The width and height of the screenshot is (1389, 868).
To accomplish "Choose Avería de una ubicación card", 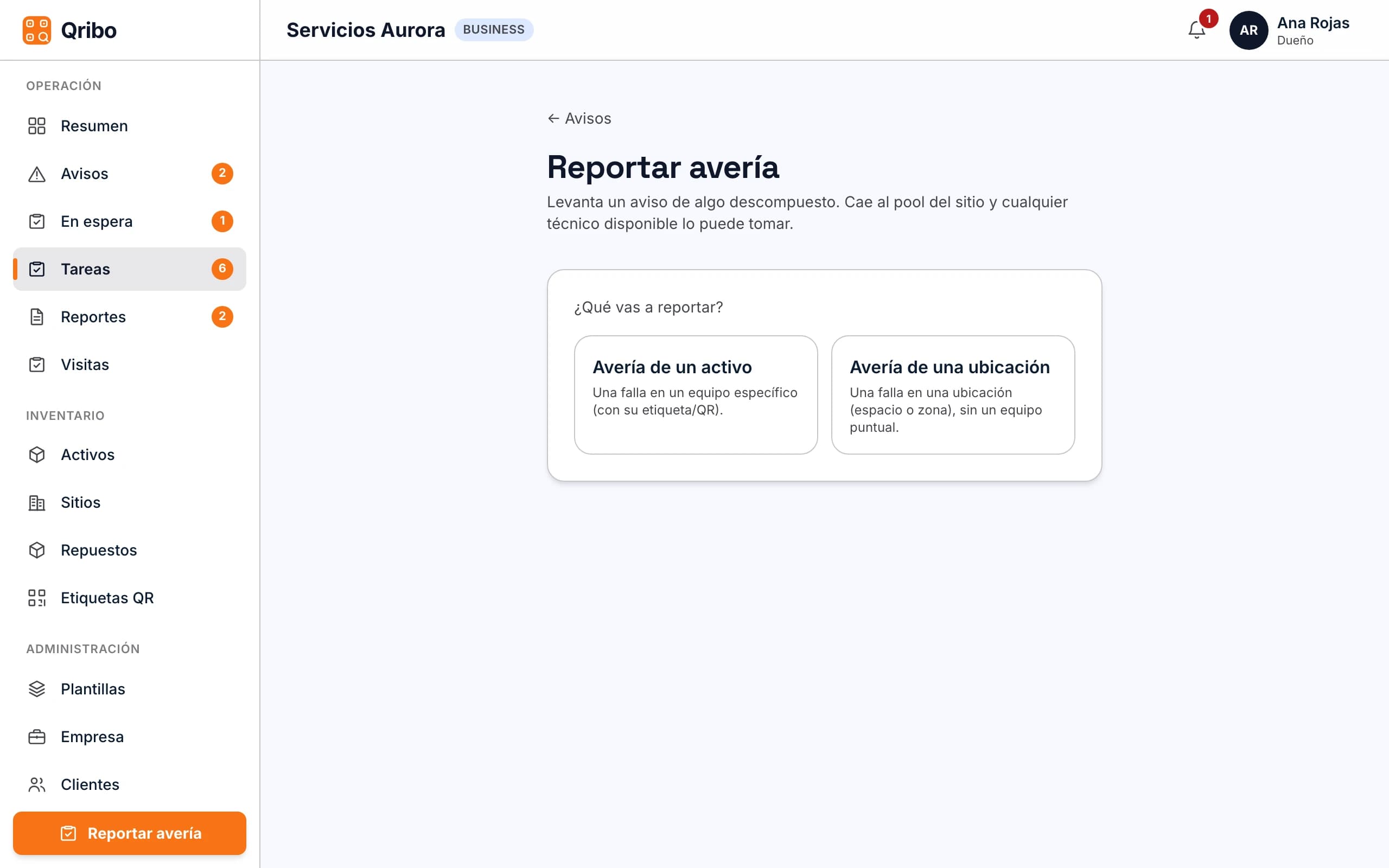I will click(953, 395).
